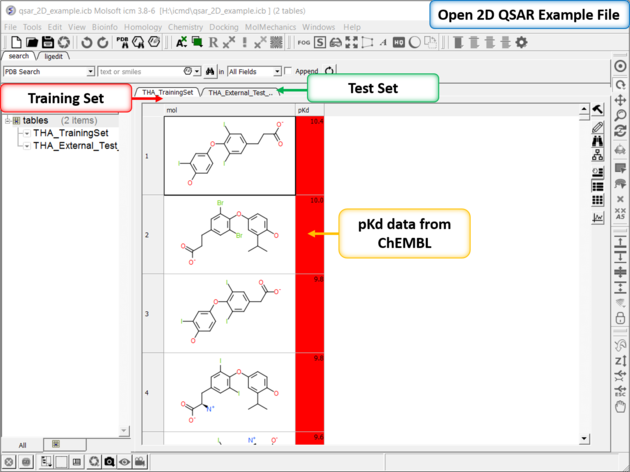Click the settings gear toolbar icon
Viewport: 630px width, 472px height.
(x=520, y=42)
